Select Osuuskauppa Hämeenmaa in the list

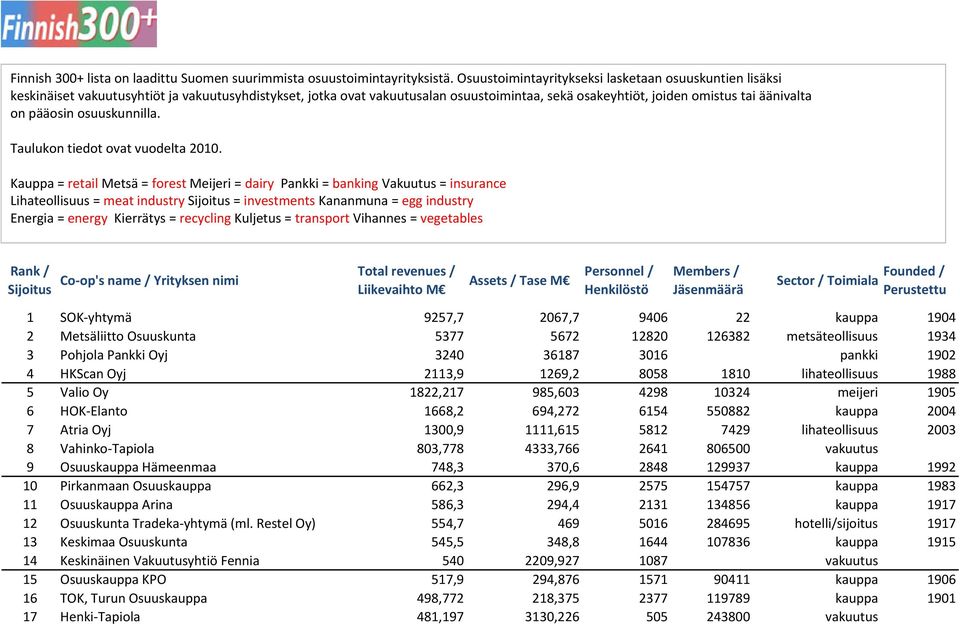tap(138, 467)
